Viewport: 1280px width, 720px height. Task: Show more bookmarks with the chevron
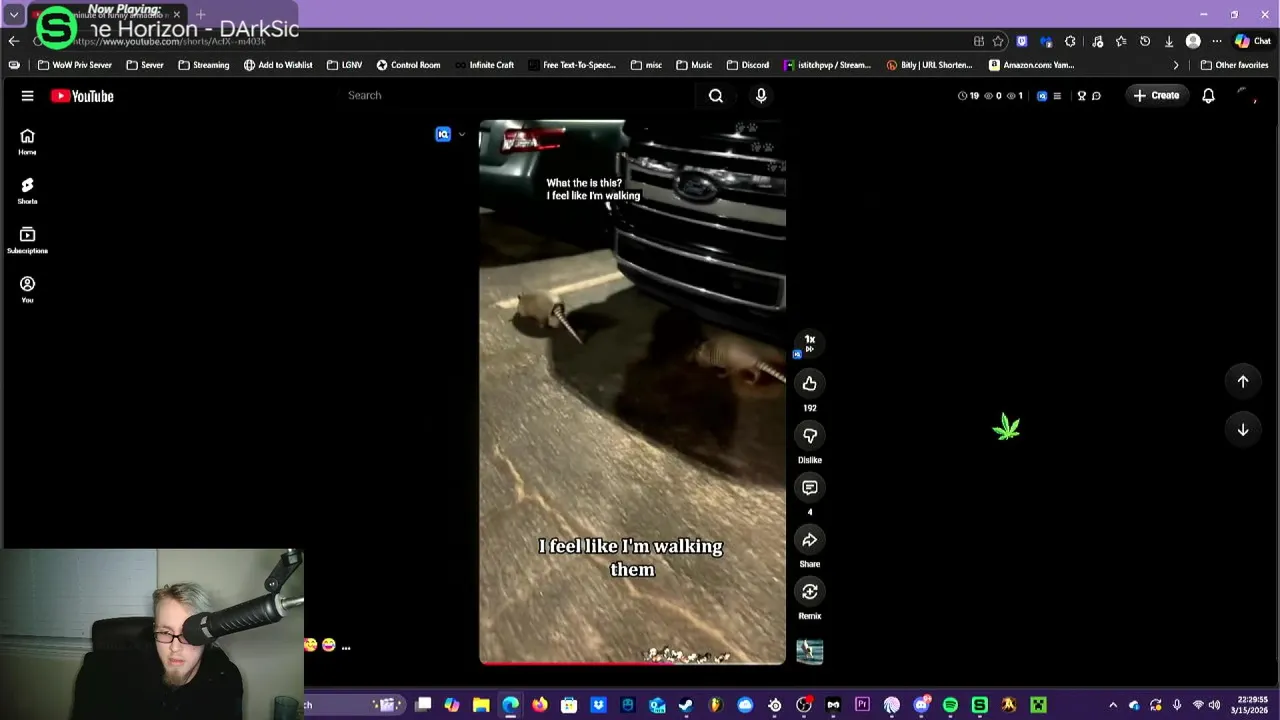(1176, 65)
